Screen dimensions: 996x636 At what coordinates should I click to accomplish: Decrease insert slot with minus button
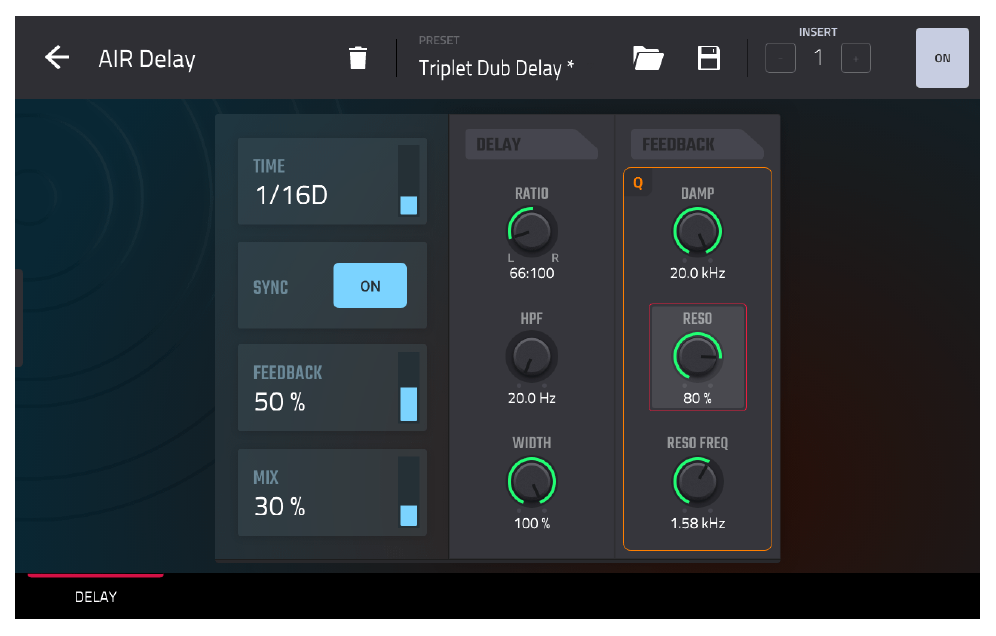tap(780, 58)
